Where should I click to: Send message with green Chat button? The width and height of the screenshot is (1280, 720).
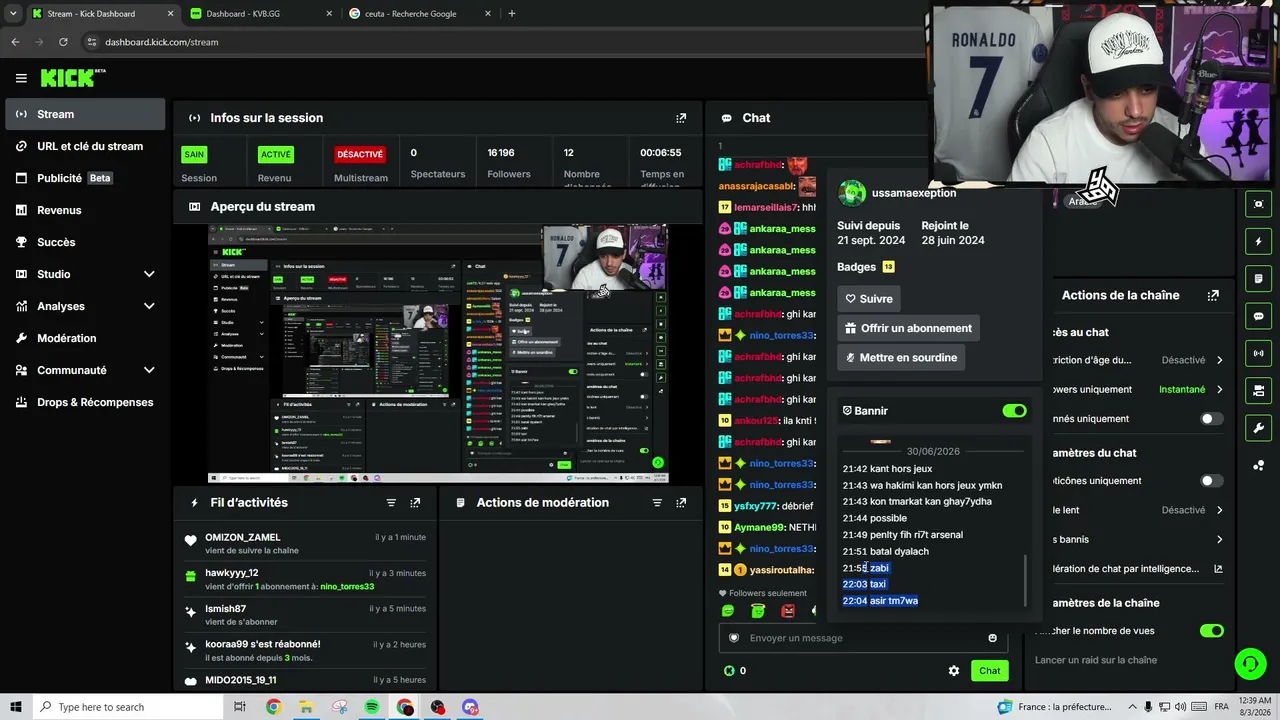(x=989, y=671)
